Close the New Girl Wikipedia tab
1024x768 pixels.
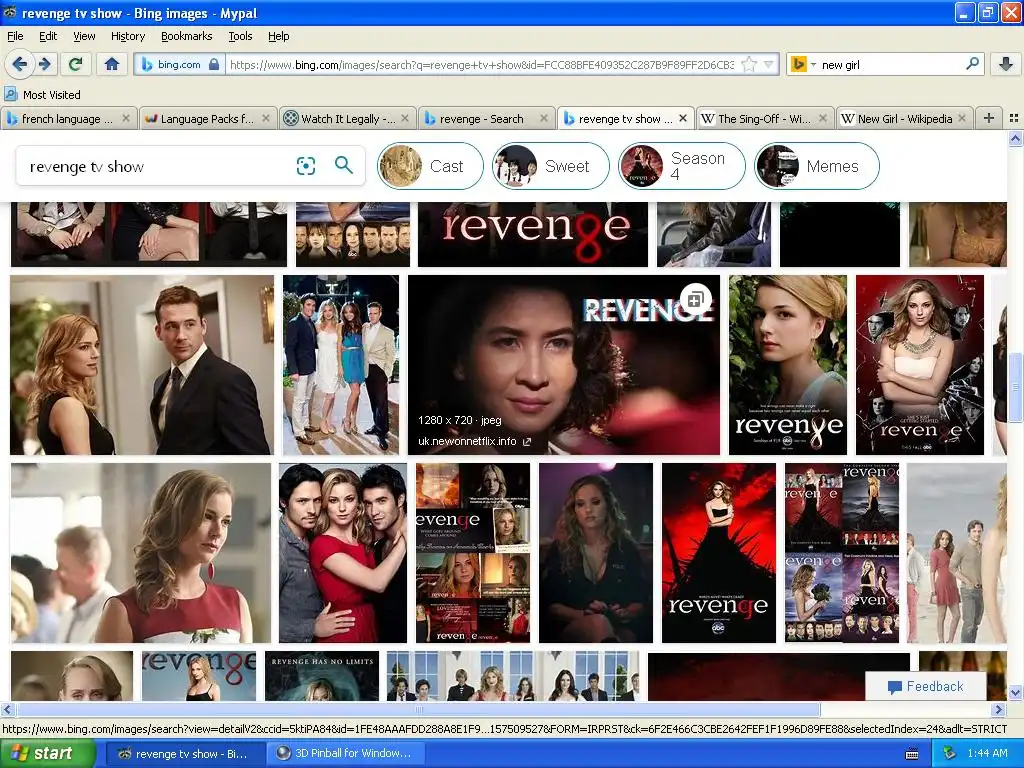point(961,118)
